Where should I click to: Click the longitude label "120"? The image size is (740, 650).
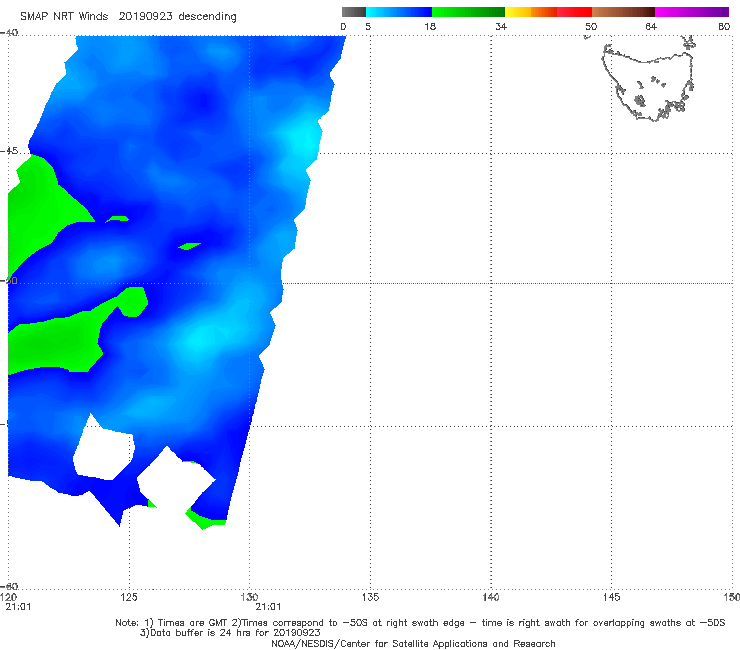(x=8, y=597)
